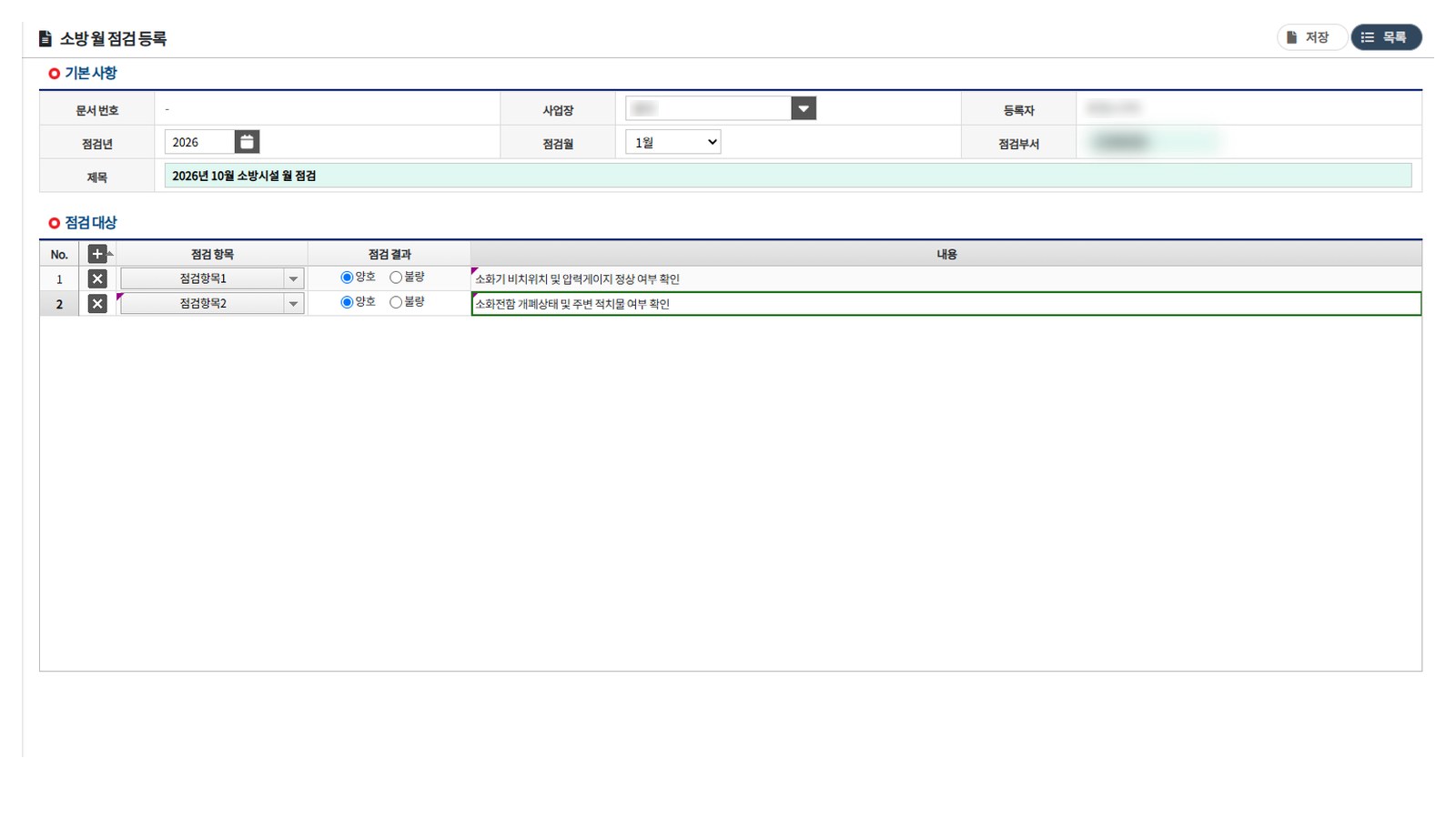Click the 제목 title input field

coord(788,176)
